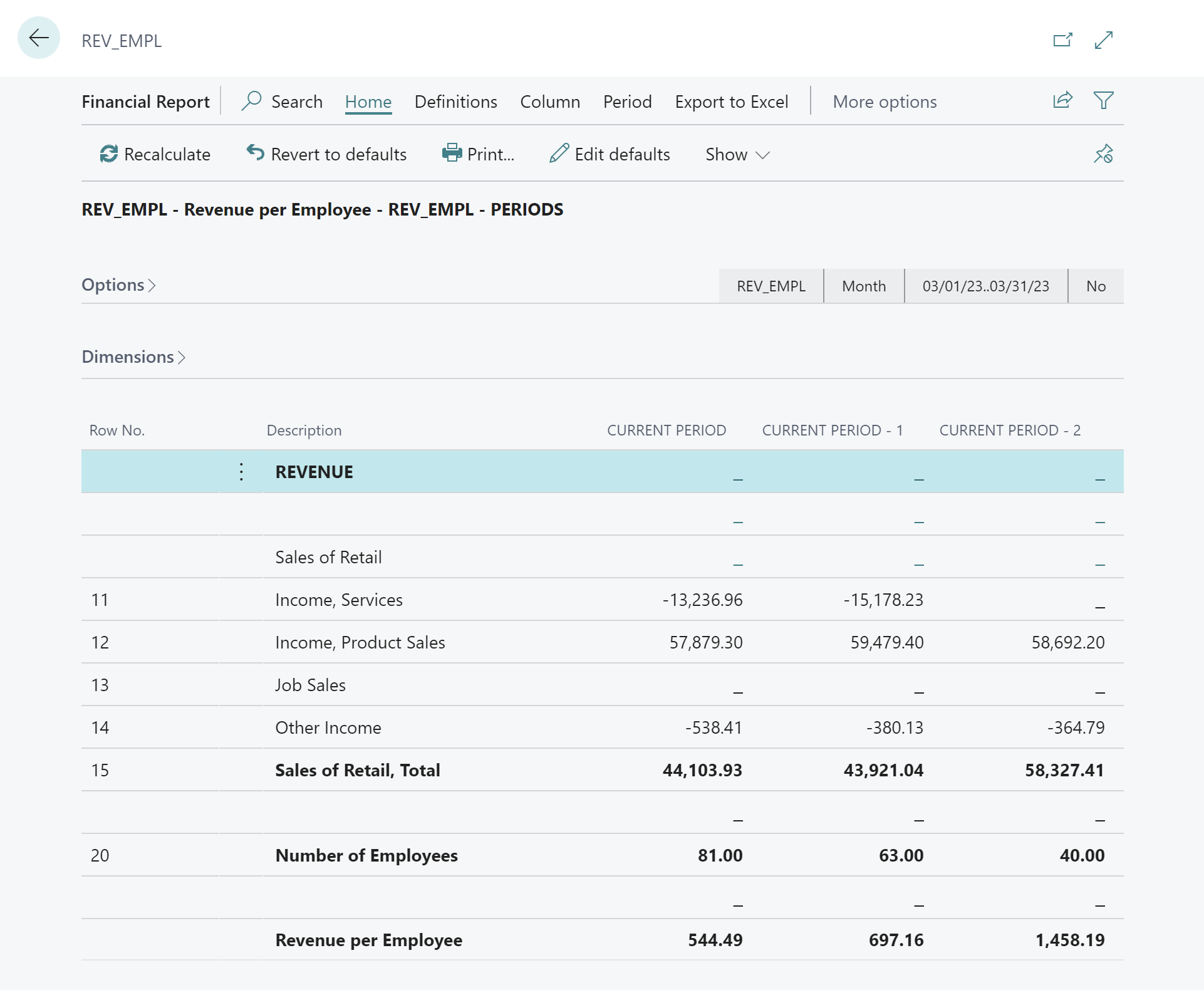Click the pin icon on the right
Image resolution: width=1204 pixels, height=990 pixels.
(x=1104, y=153)
